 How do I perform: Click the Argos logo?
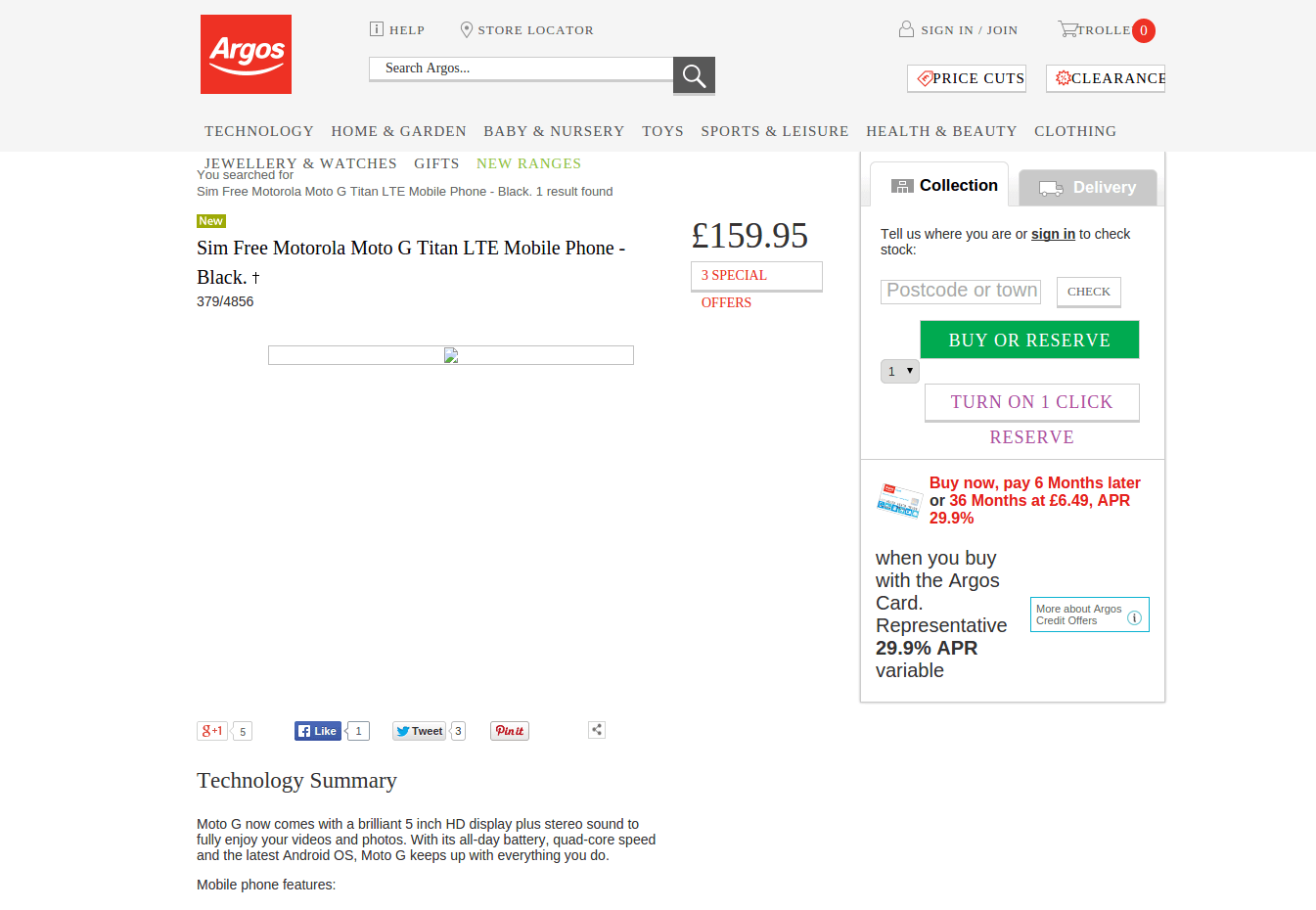[246, 54]
